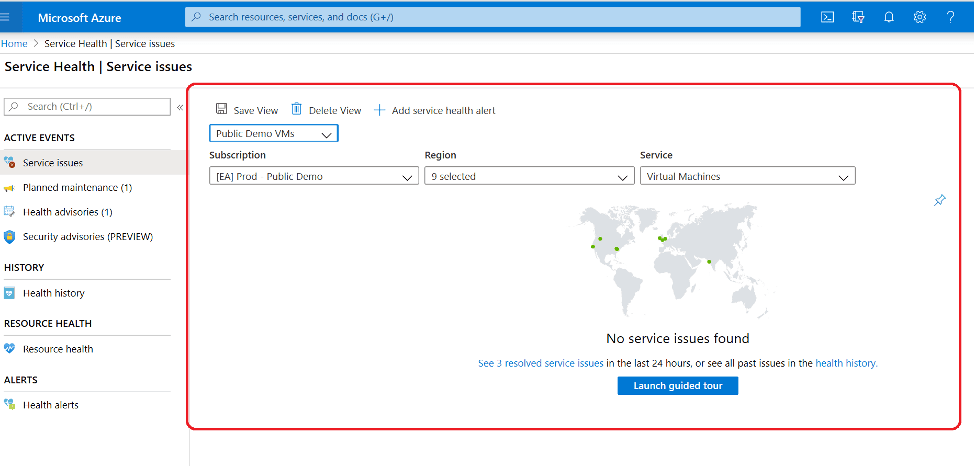Viewport: 974px width, 466px height.
Task: Click the Security advisories shield icon
Action: pos(9,237)
